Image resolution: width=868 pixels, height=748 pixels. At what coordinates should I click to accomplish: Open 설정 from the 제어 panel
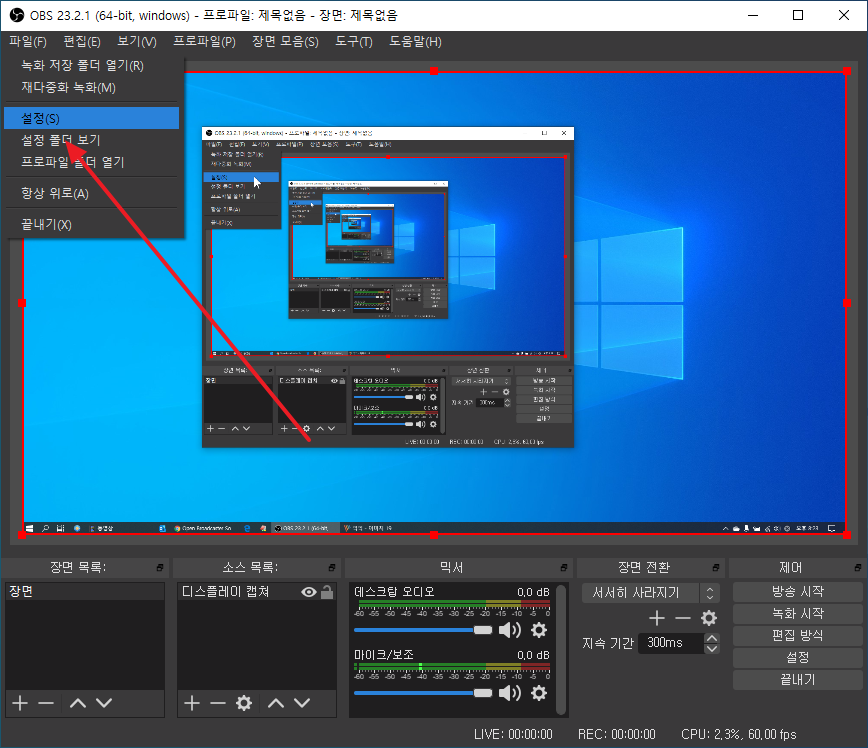[x=797, y=658]
